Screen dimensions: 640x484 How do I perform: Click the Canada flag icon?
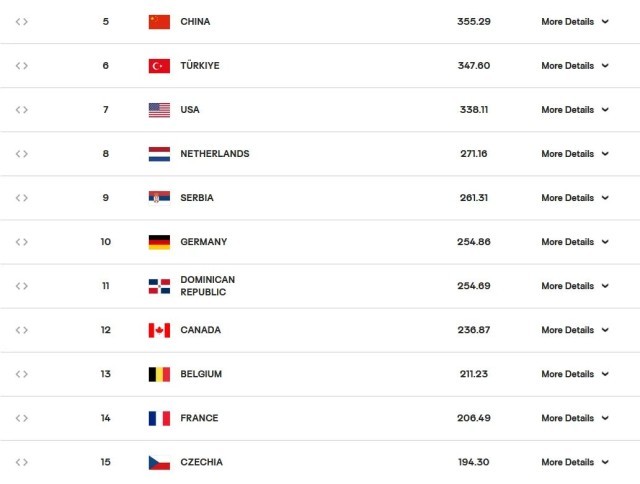159,330
